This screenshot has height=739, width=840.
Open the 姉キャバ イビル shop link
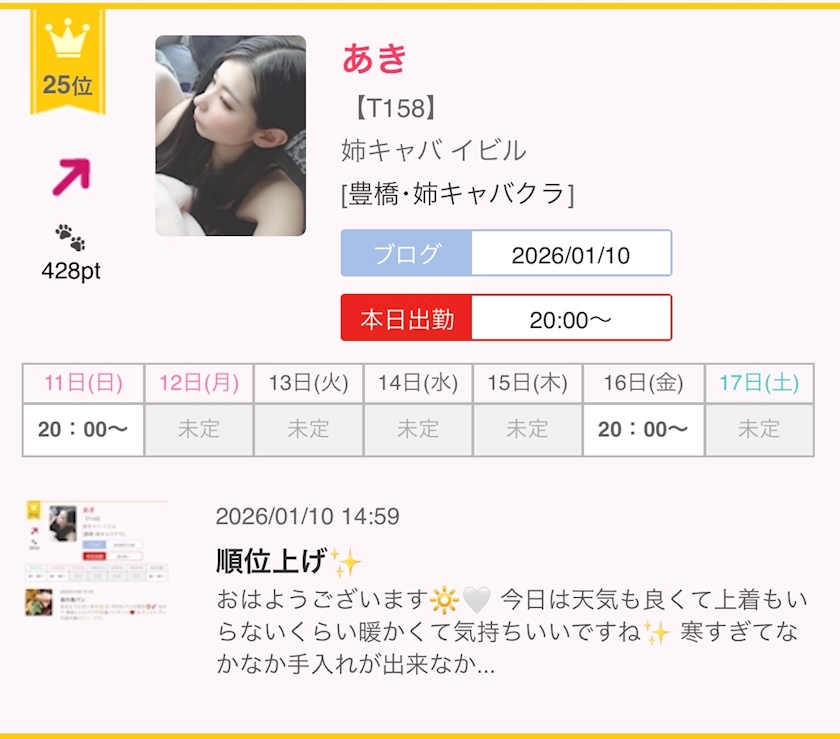(x=433, y=150)
